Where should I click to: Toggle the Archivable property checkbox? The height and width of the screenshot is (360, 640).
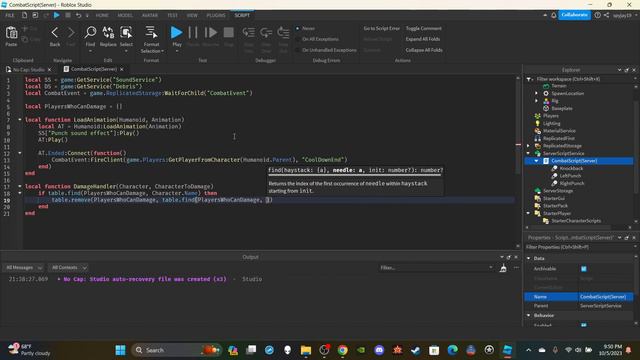coord(584,269)
